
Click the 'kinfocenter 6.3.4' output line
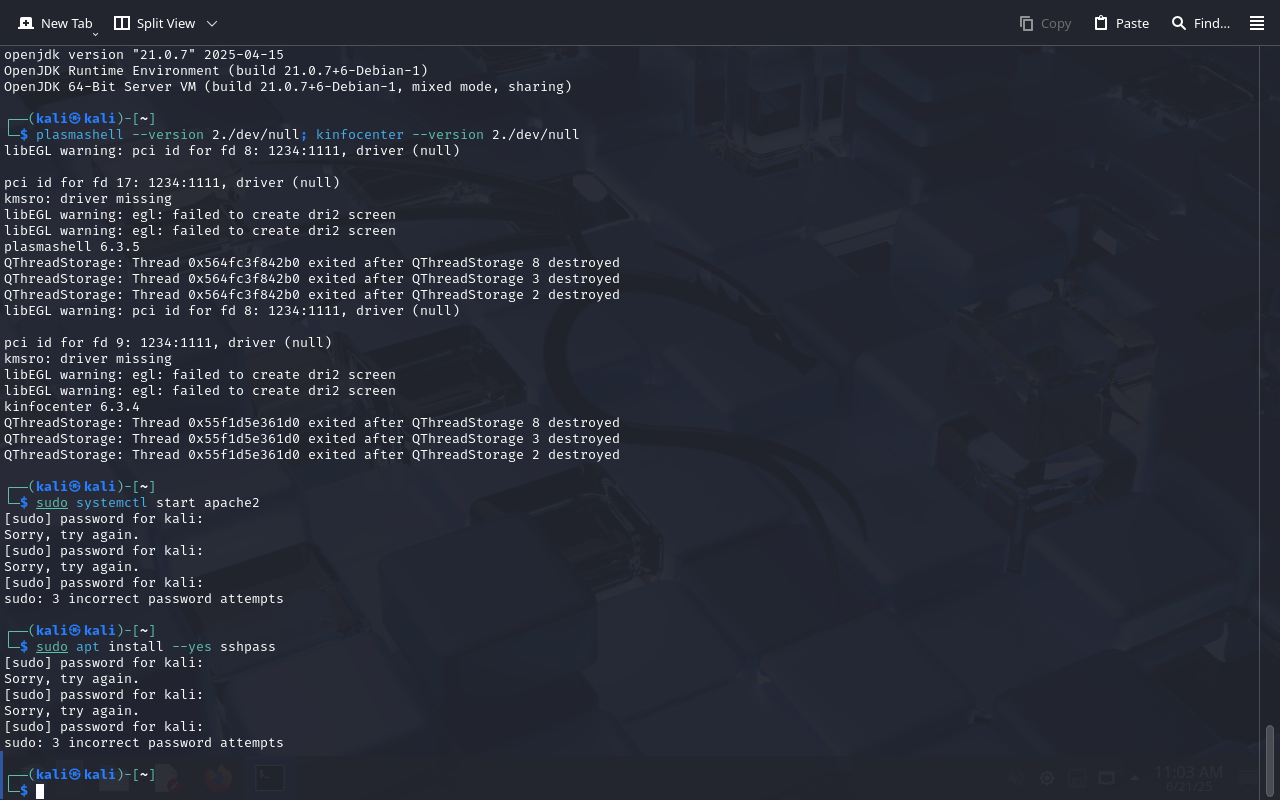[72, 407]
